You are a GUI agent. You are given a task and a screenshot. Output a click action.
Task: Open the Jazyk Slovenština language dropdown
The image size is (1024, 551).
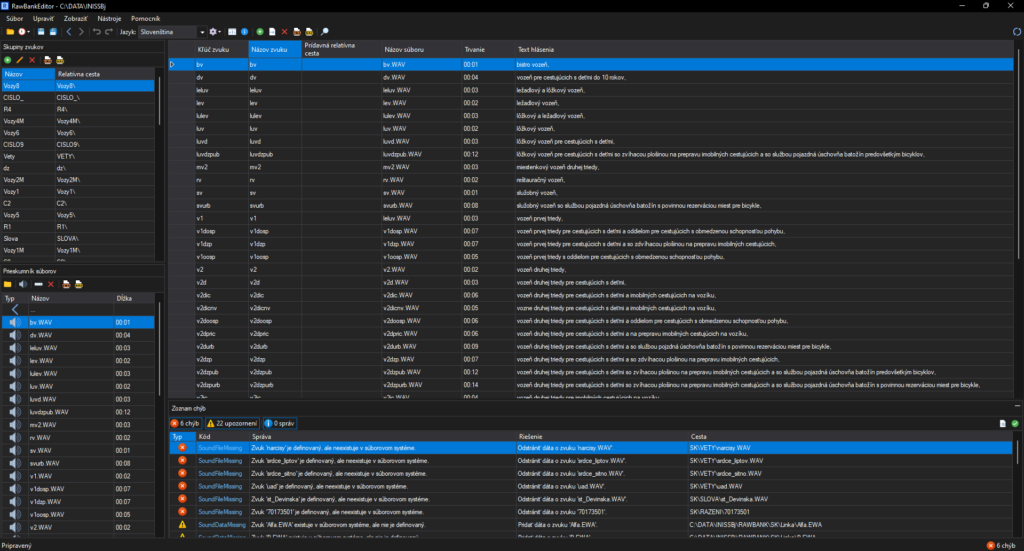(x=172, y=31)
